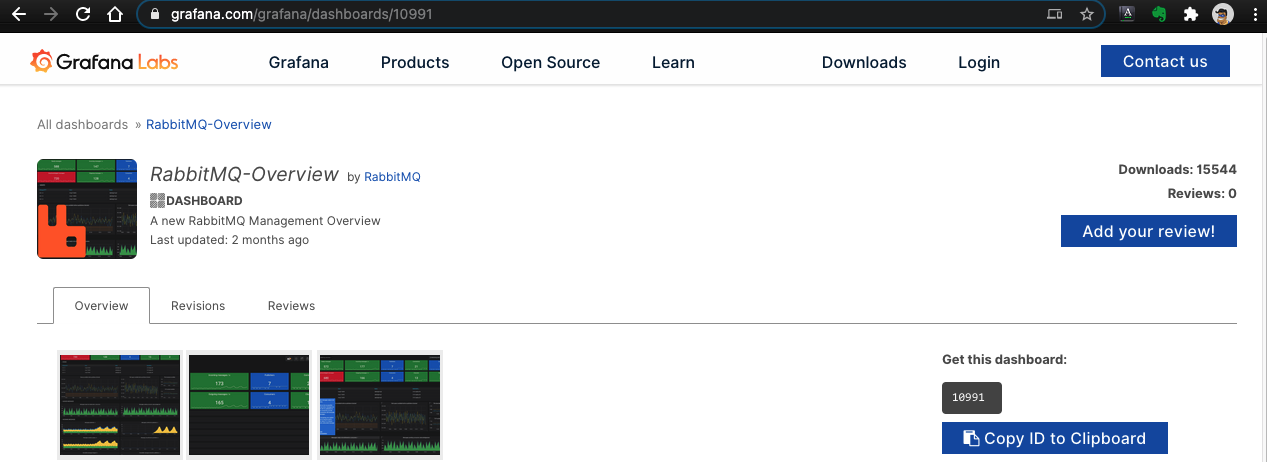
Task: Click the RabbitMQ-Overview title heading
Action: tap(245, 174)
